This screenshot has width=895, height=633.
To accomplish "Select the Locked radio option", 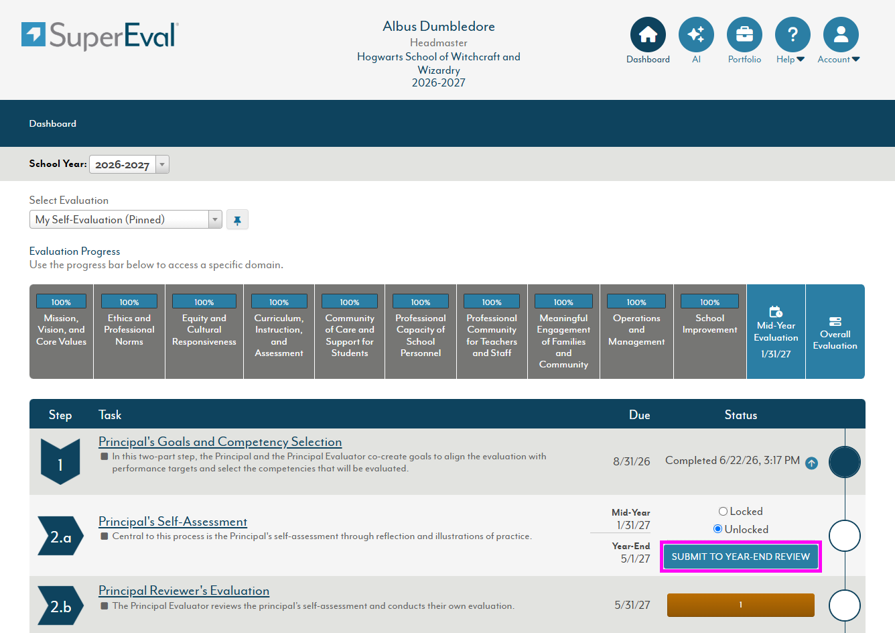I will [723, 511].
